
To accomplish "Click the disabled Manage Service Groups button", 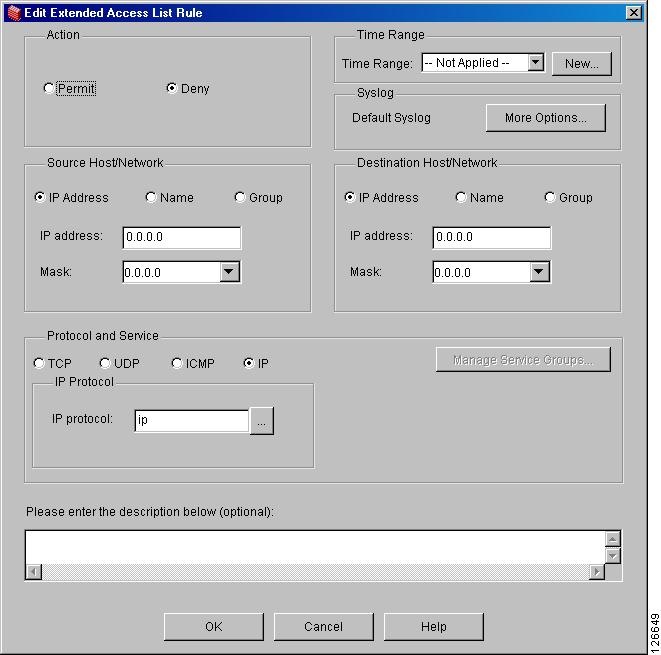I will [523, 360].
